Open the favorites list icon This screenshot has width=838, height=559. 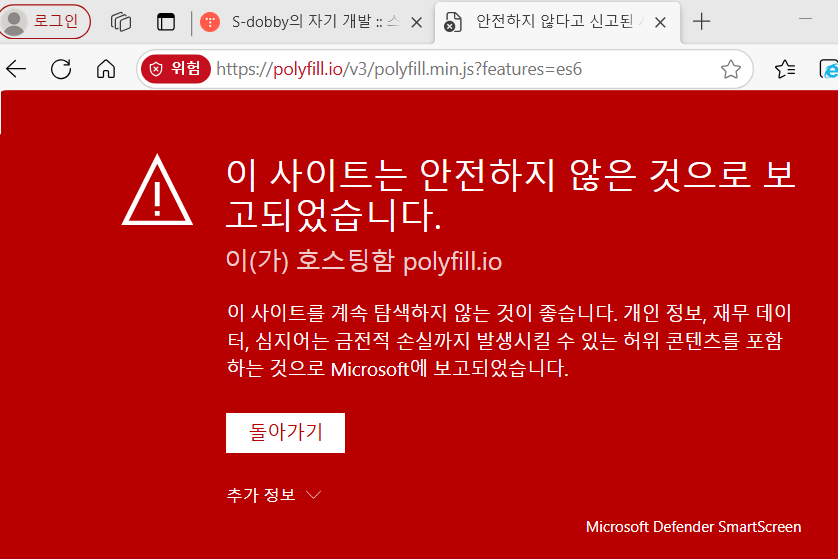[785, 69]
